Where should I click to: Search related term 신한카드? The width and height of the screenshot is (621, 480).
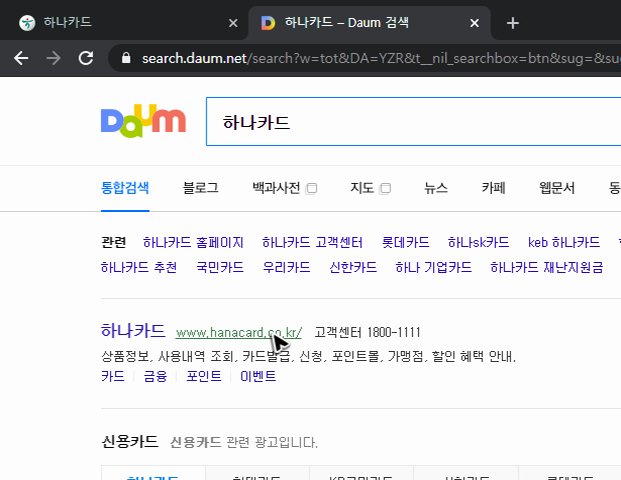pos(353,267)
